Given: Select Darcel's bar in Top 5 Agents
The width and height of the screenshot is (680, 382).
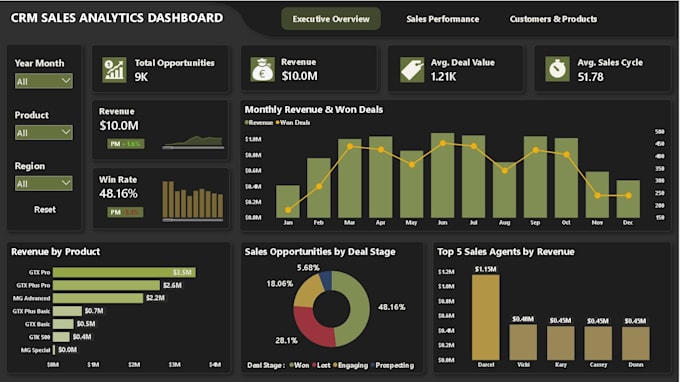Looking at the screenshot, I should pyautogui.click(x=486, y=317).
